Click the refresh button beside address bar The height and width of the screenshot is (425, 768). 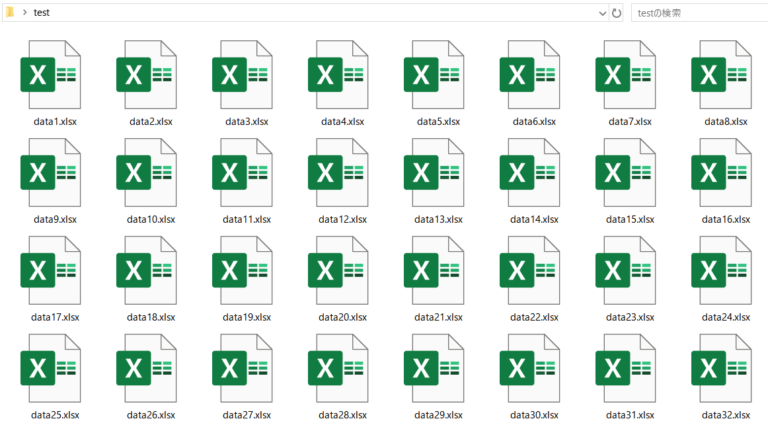(x=617, y=13)
